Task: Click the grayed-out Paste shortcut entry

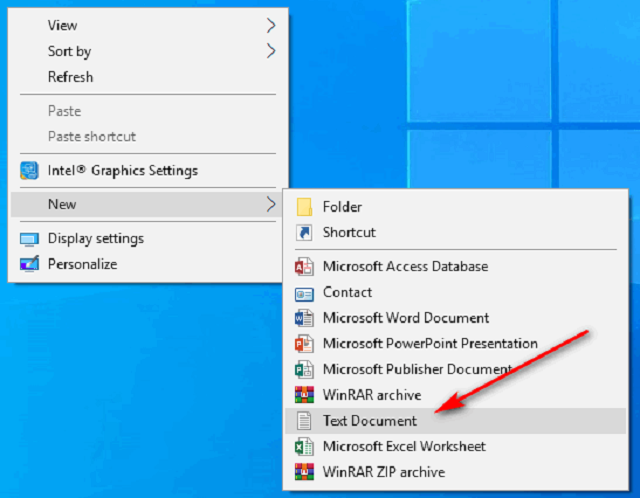Action: click(x=91, y=136)
